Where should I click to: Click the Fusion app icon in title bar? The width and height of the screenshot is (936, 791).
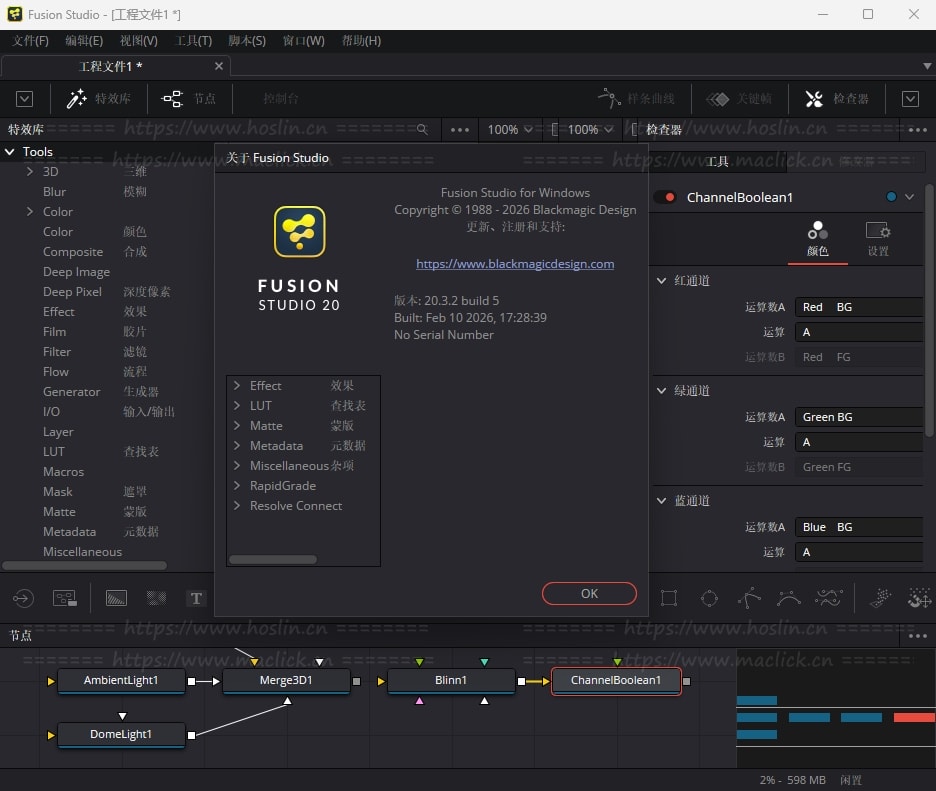(15, 14)
